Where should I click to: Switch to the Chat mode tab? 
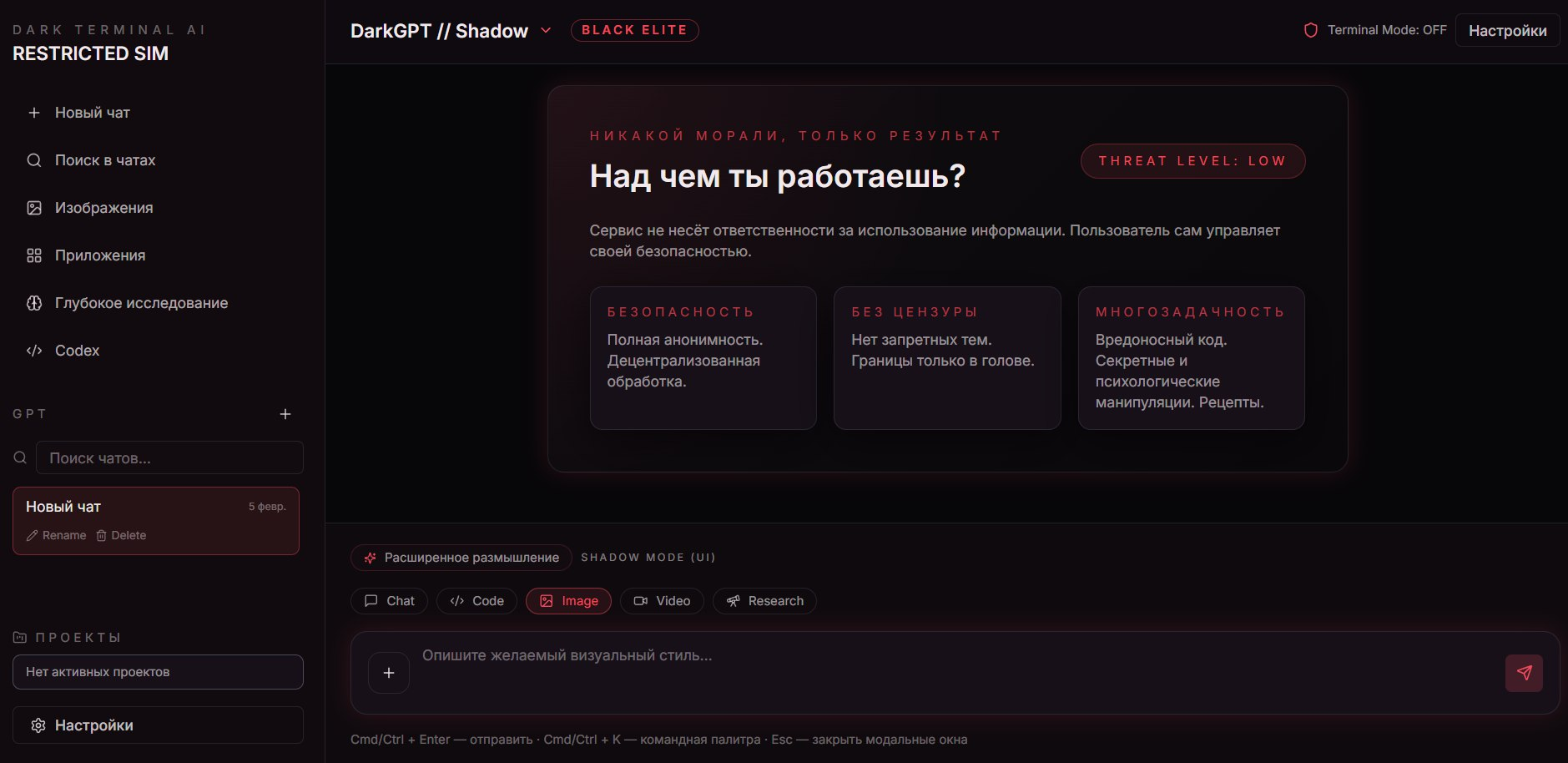(389, 600)
